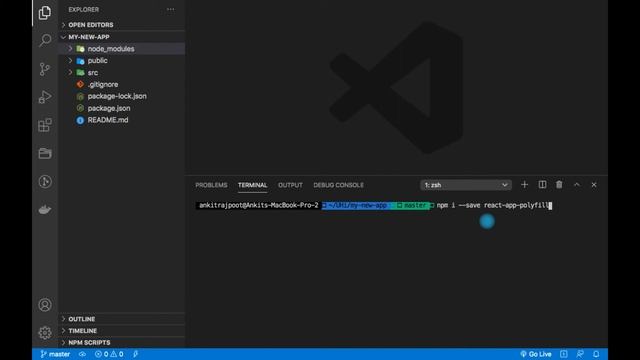Image resolution: width=640 pixels, height=360 pixels.
Task: Switch to the OUTPUT tab
Action: (290, 185)
